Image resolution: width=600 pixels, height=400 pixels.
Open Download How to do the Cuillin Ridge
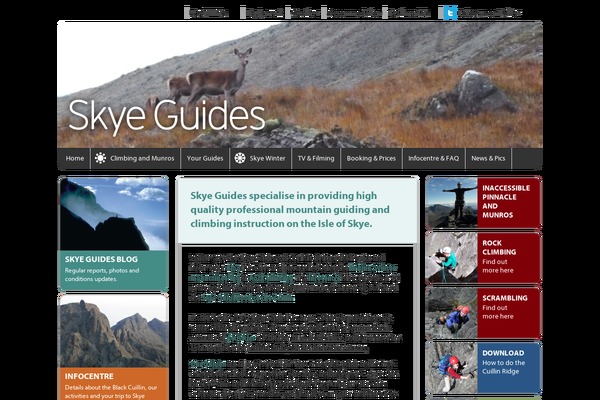484,368
